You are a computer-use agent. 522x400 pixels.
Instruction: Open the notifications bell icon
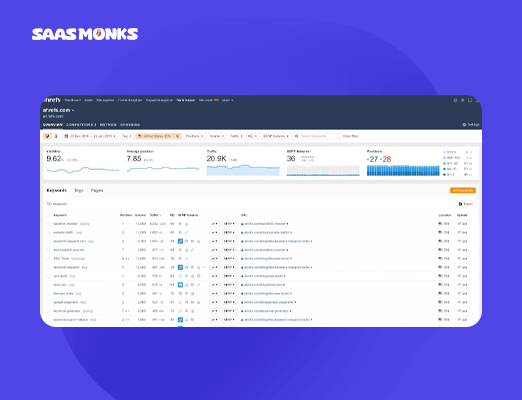[463, 100]
